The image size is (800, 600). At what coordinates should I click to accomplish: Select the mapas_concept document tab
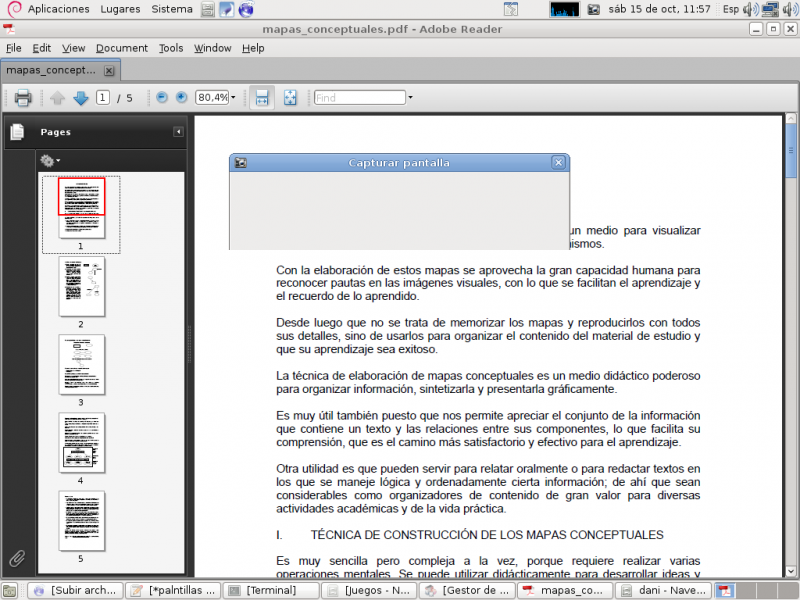pyautogui.click(x=52, y=70)
